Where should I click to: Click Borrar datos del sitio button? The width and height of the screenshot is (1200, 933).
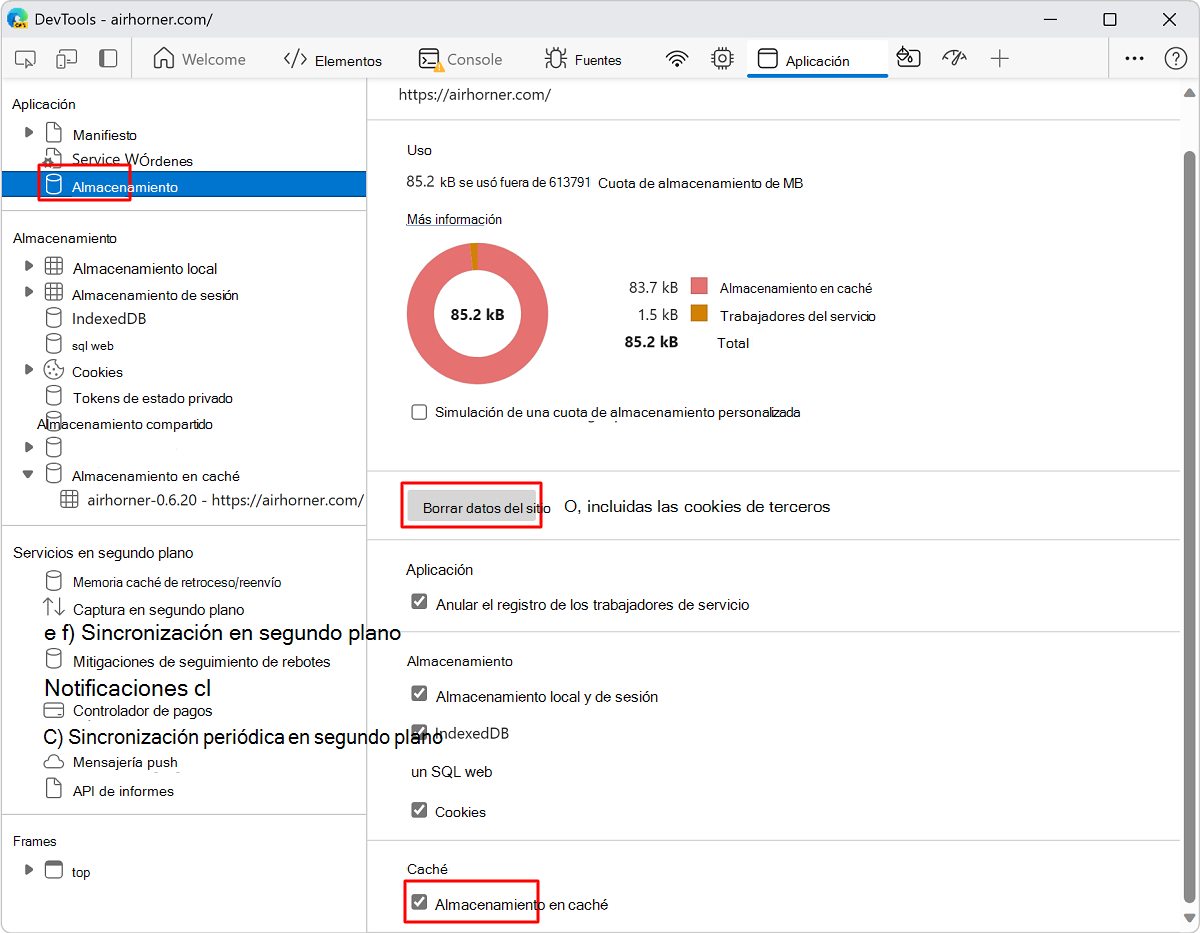[471, 506]
